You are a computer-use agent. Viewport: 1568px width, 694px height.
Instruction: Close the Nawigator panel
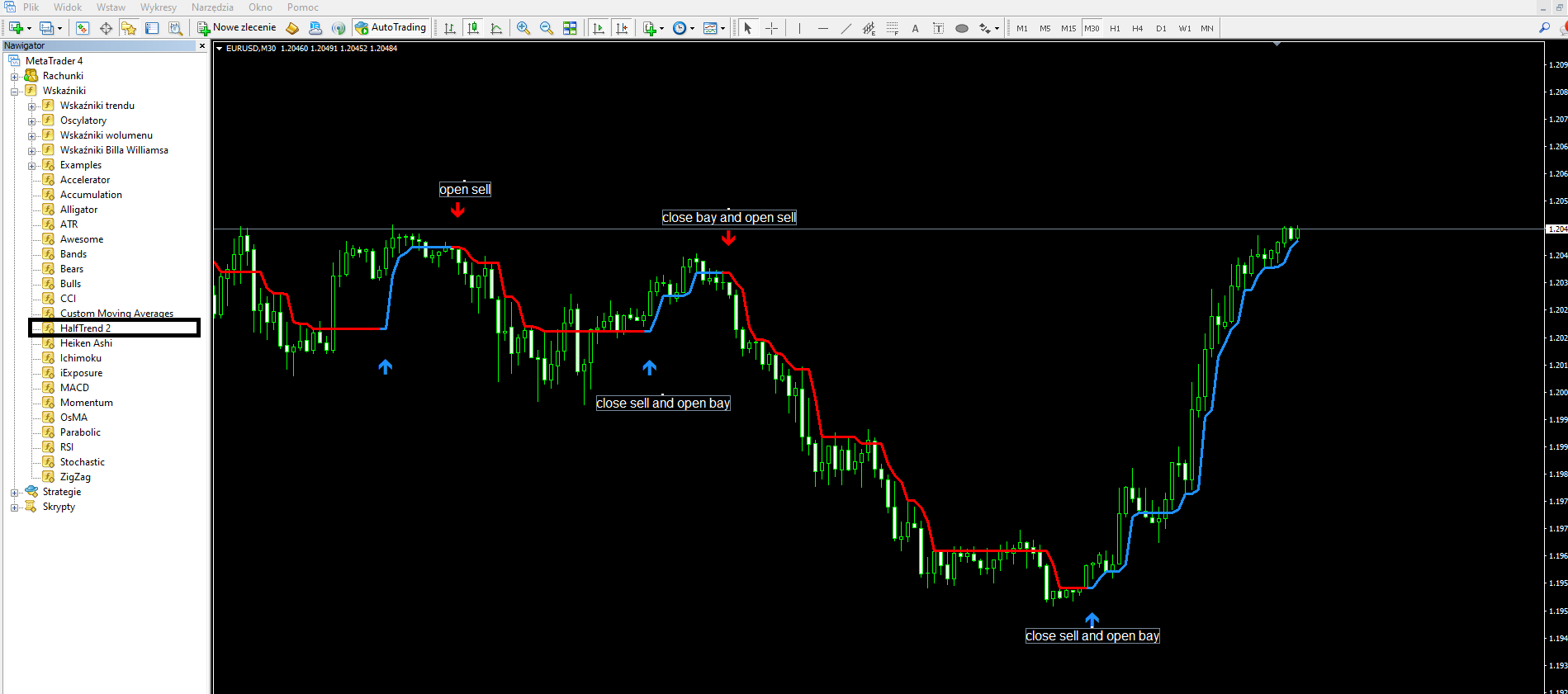click(x=202, y=46)
